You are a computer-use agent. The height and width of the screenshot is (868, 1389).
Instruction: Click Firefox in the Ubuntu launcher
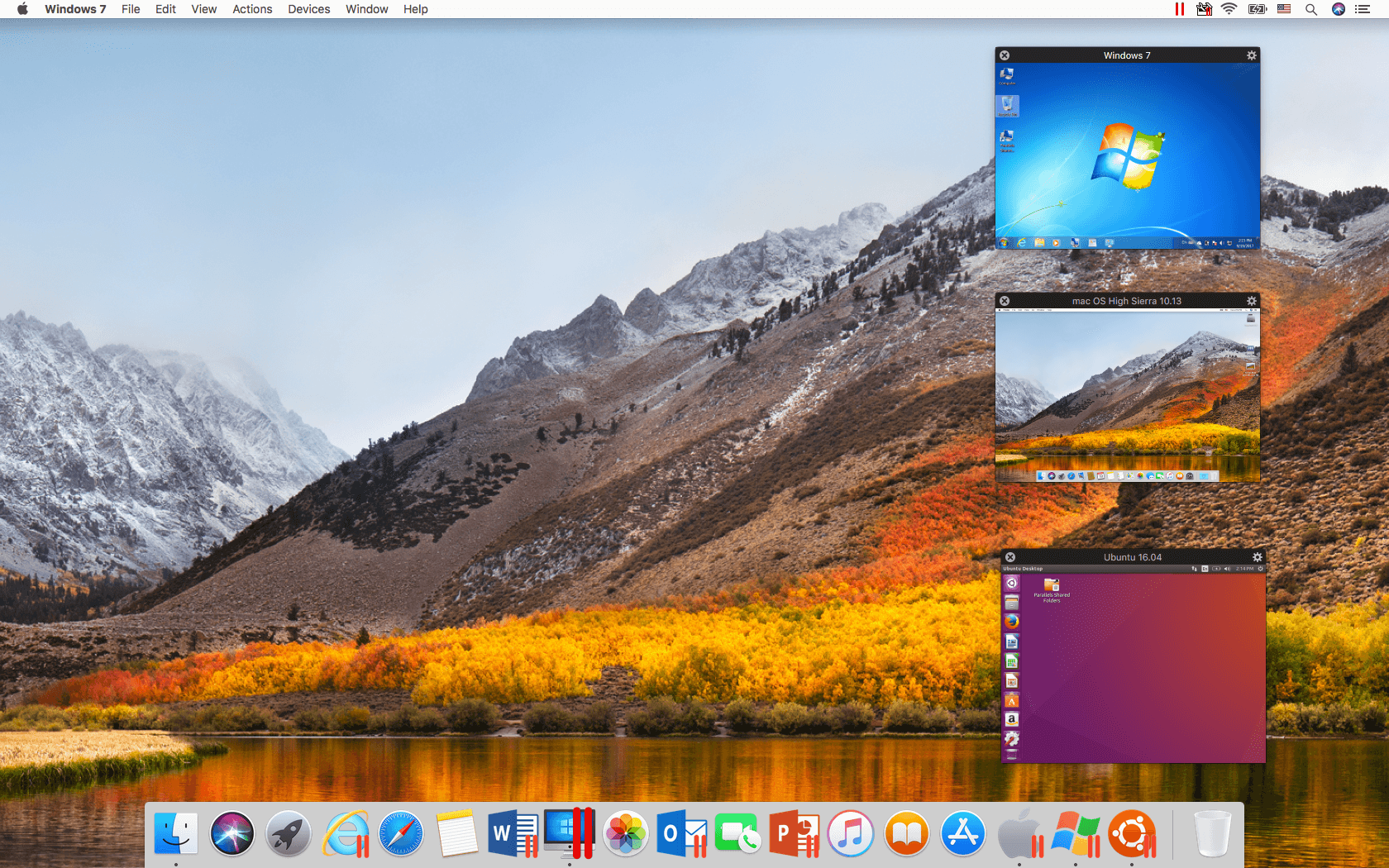[1011, 622]
